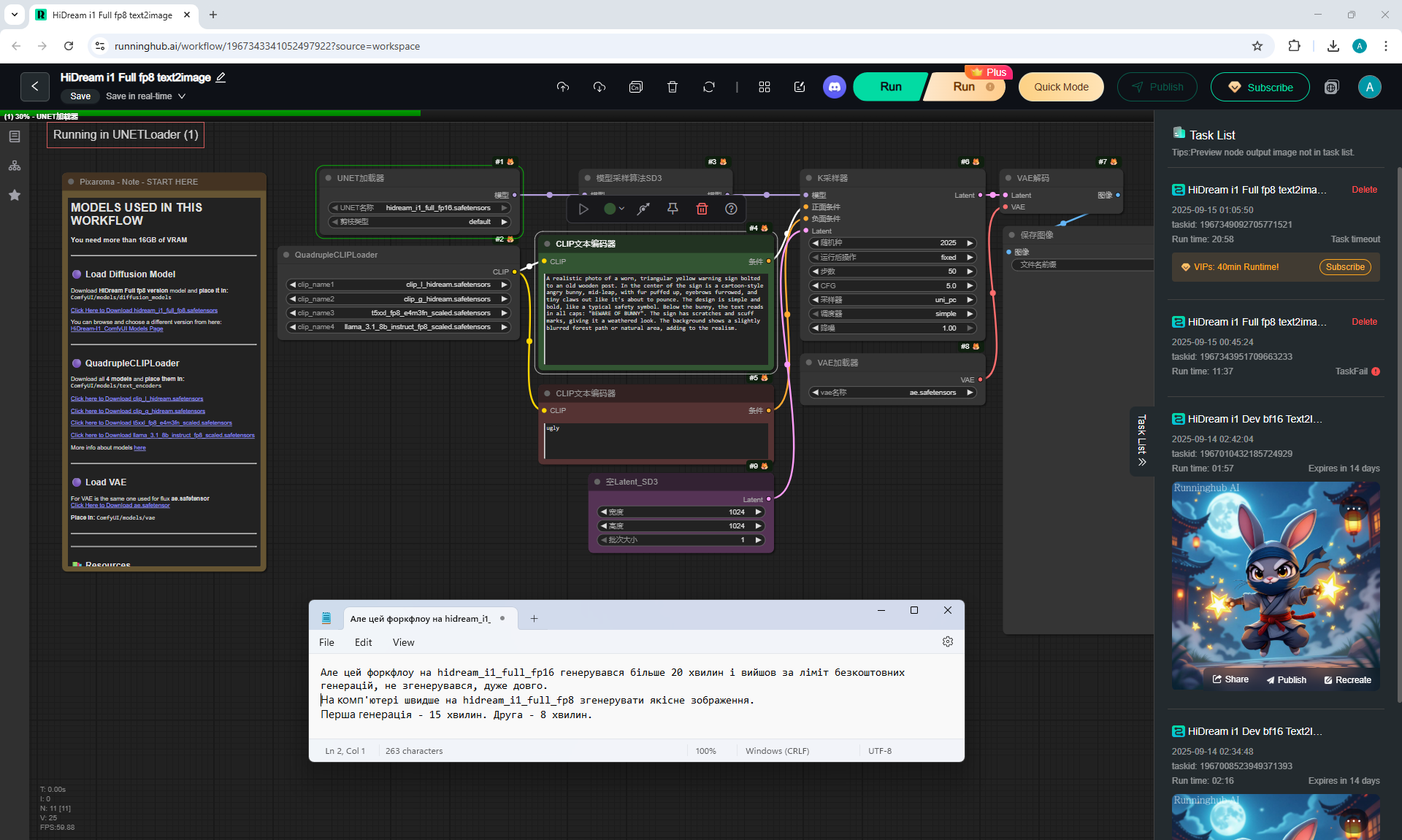The height and width of the screenshot is (840, 1402).
Task: Expand Save in real-time dropdown
Action: [181, 96]
